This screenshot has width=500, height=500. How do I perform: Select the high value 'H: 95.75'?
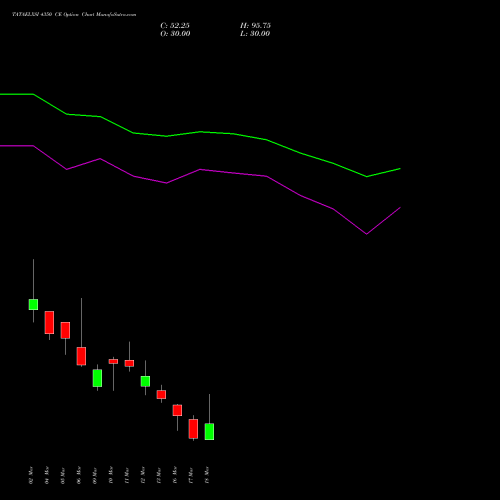255,26
